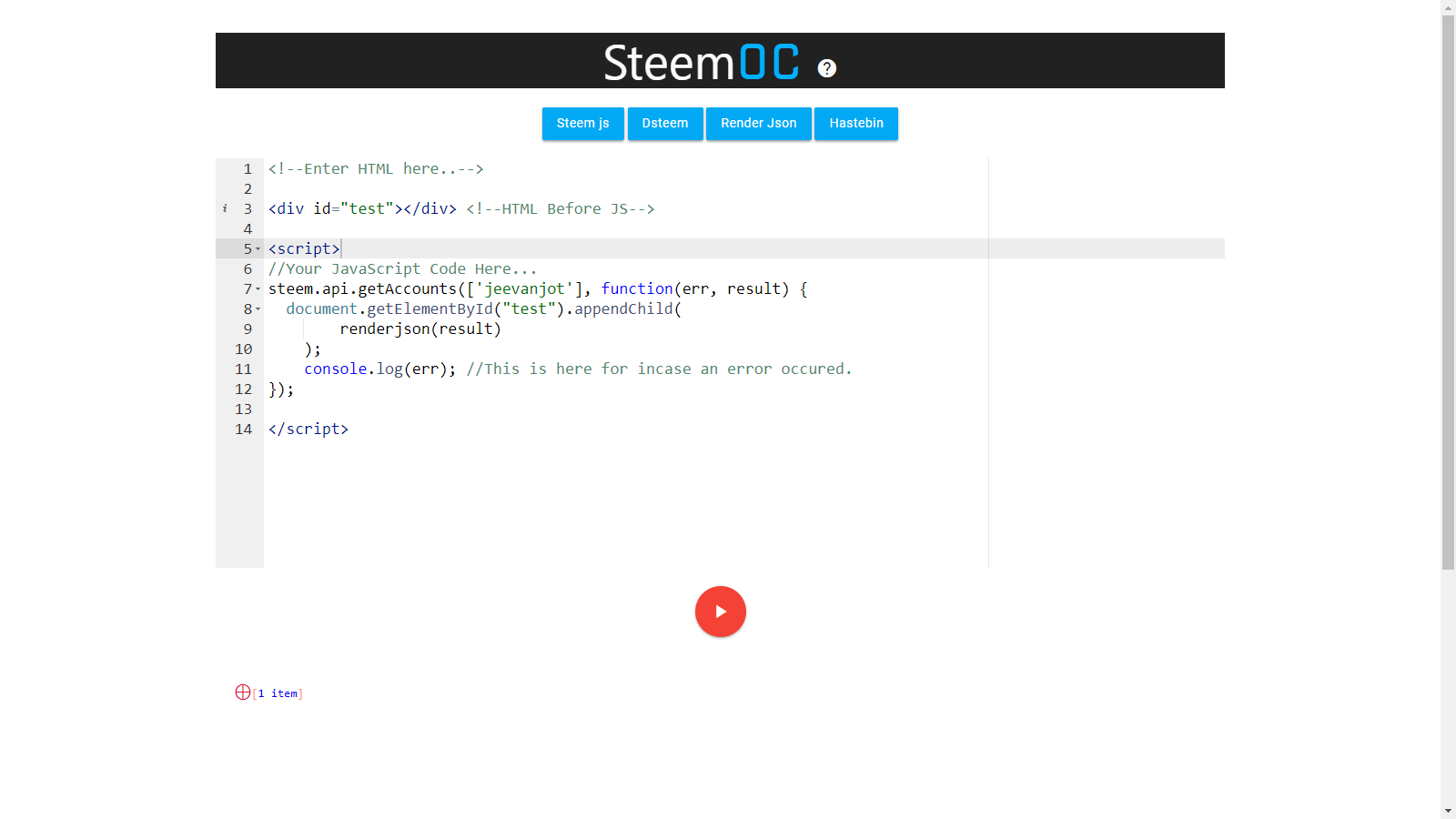This screenshot has width=1456, height=819.
Task: Collapse the fold arrow on line 5
Action: [258, 248]
